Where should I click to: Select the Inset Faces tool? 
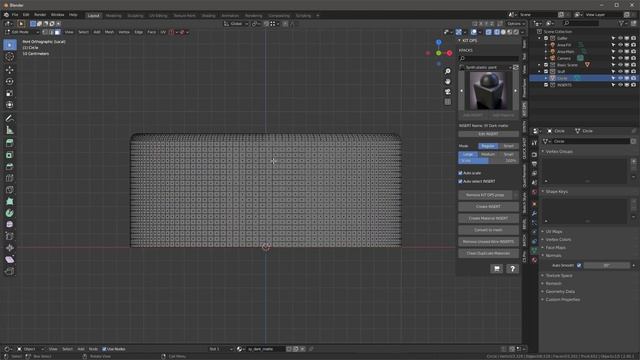[9, 155]
